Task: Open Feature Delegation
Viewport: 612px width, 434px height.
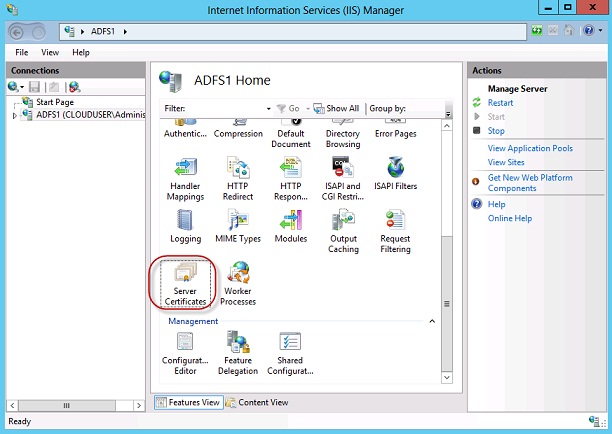Action: pyautogui.click(x=238, y=354)
